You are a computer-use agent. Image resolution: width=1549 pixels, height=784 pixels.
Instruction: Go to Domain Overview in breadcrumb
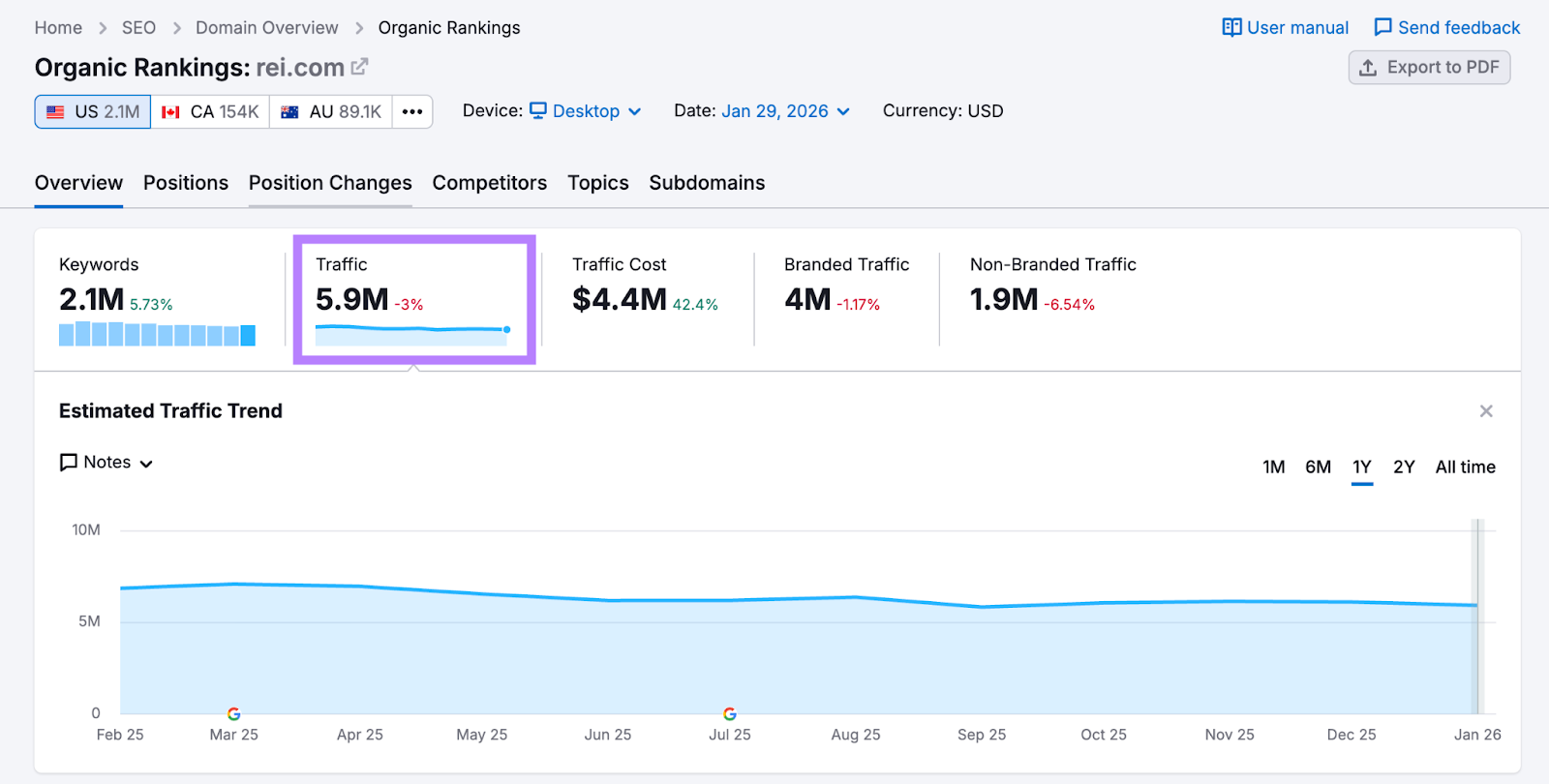266,28
